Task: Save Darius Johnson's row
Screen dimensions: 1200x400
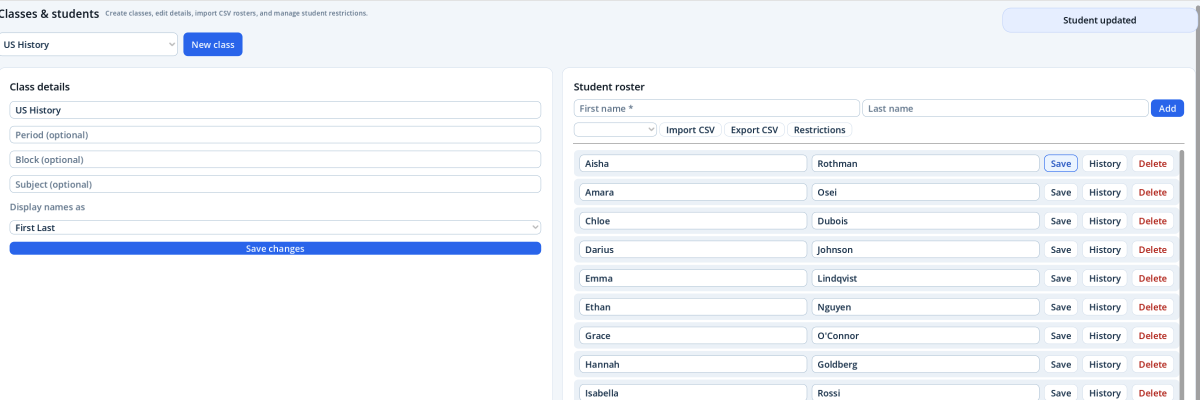Action: pyautogui.click(x=1061, y=250)
